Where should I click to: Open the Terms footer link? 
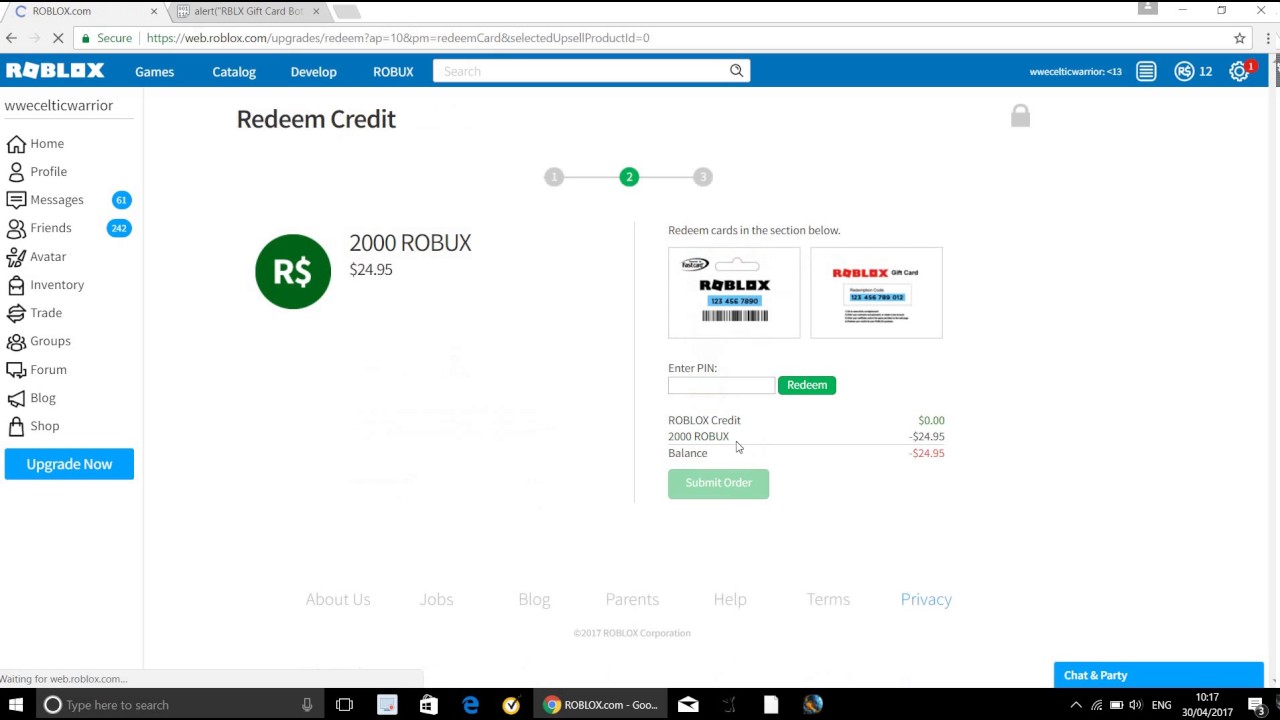[x=828, y=599]
